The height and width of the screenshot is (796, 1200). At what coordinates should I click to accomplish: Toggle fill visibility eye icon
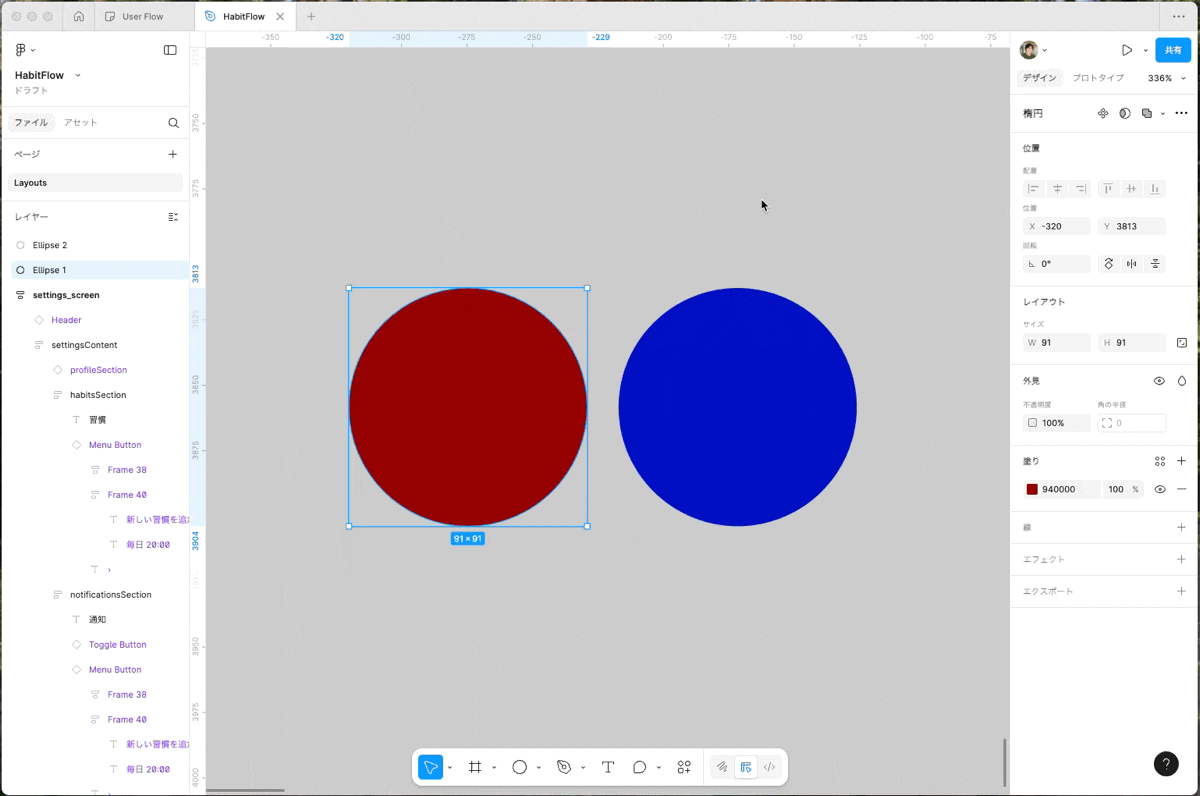(x=1160, y=489)
